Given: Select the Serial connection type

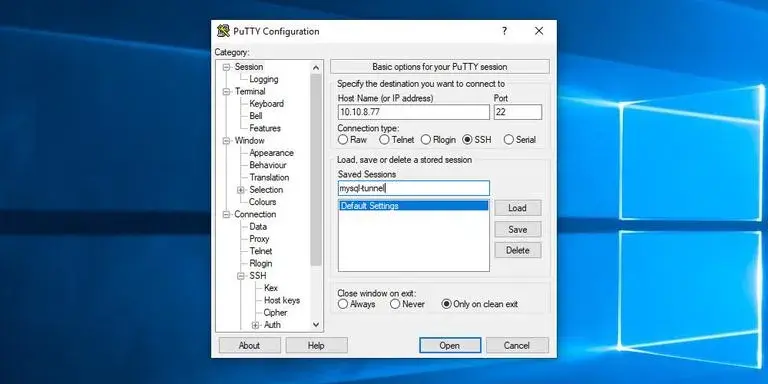Looking at the screenshot, I should 509,140.
